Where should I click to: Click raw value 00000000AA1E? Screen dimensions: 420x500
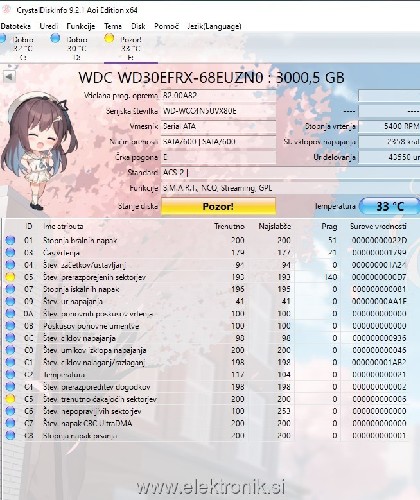pos(379,301)
